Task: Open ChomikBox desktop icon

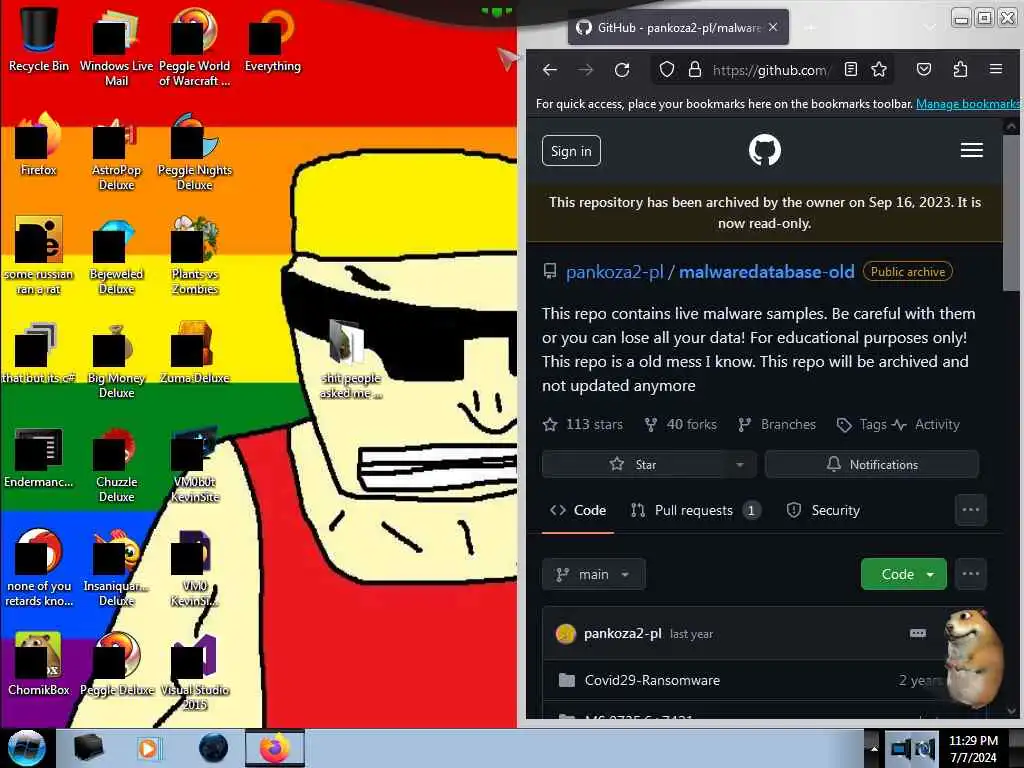Action: (x=39, y=664)
